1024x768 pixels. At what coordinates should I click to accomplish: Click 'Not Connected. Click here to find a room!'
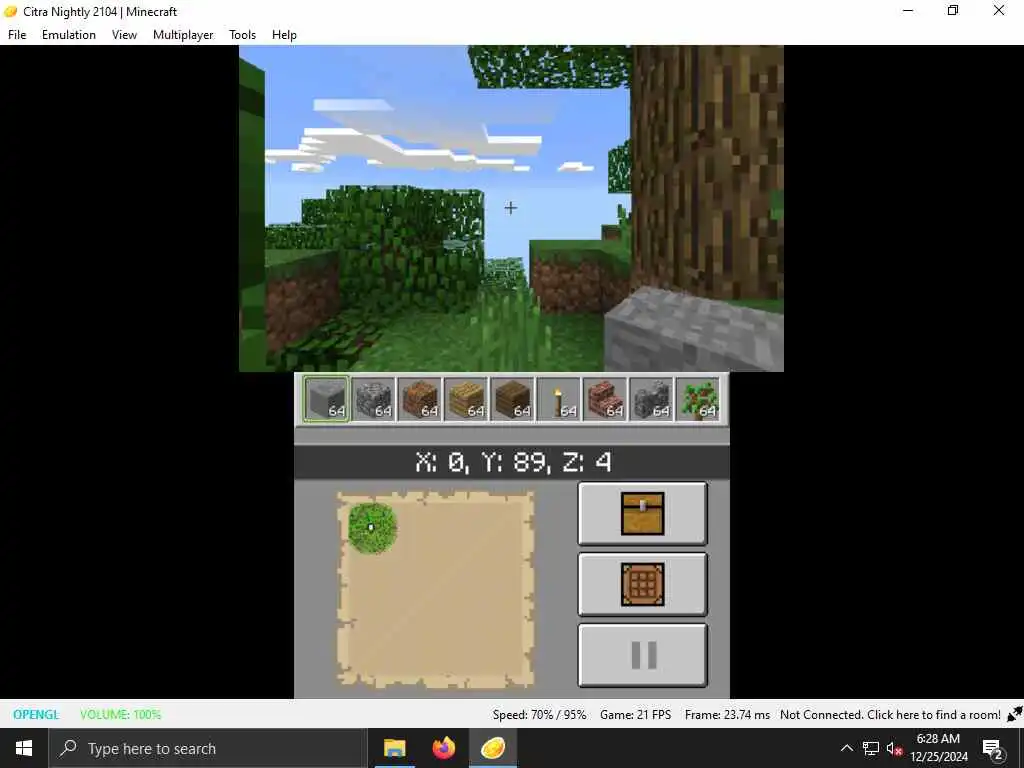tap(890, 714)
